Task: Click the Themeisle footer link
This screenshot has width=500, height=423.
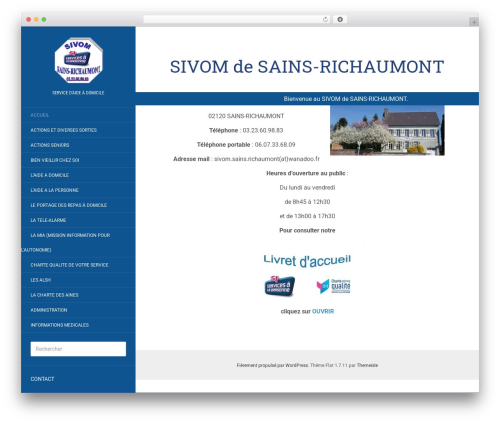Action: [367, 365]
